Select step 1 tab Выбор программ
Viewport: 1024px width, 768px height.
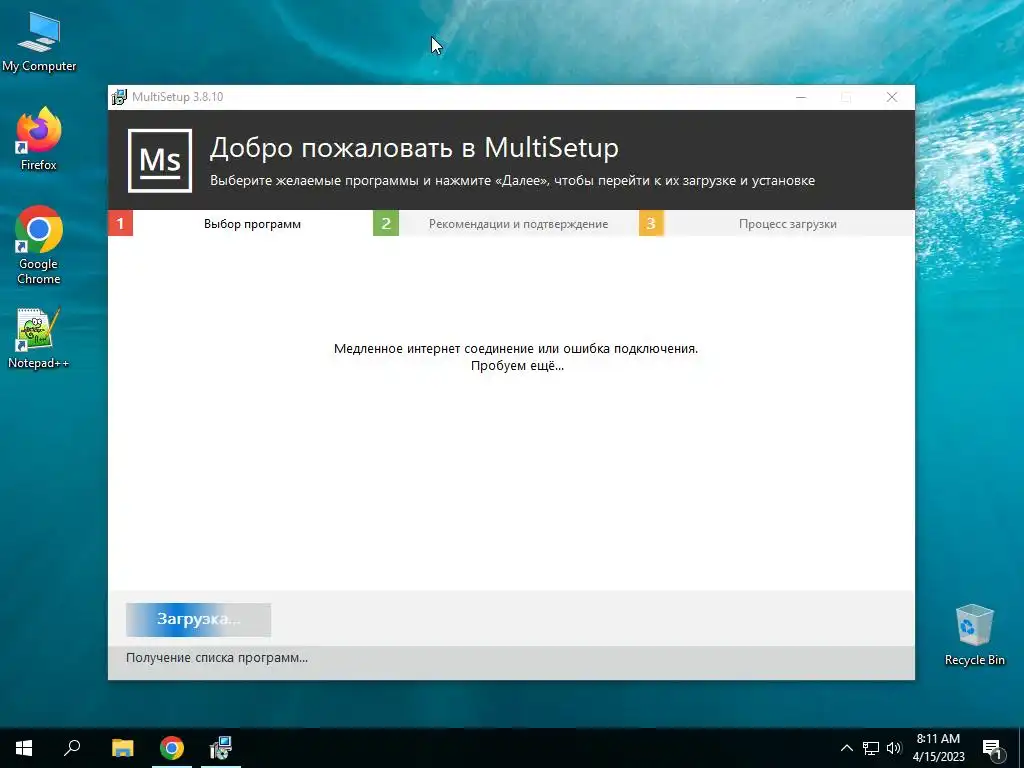(x=252, y=224)
